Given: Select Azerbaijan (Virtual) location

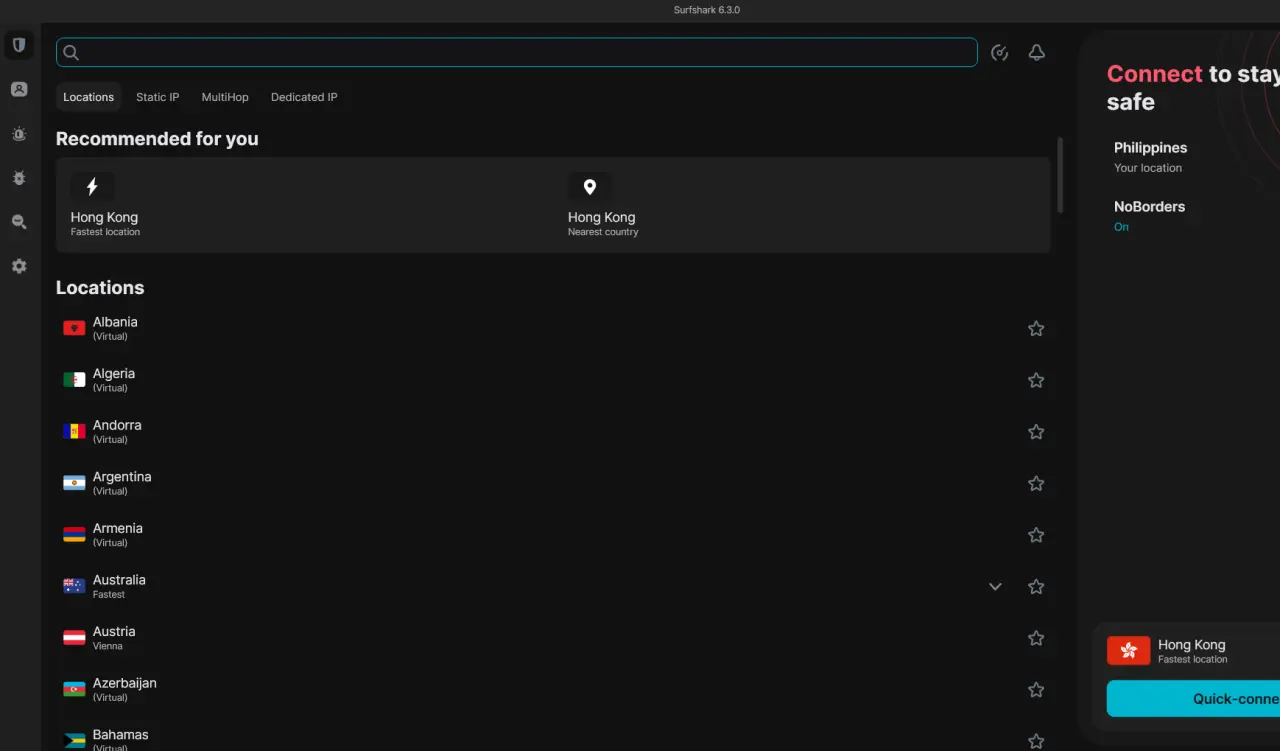Looking at the screenshot, I should click(x=553, y=690).
